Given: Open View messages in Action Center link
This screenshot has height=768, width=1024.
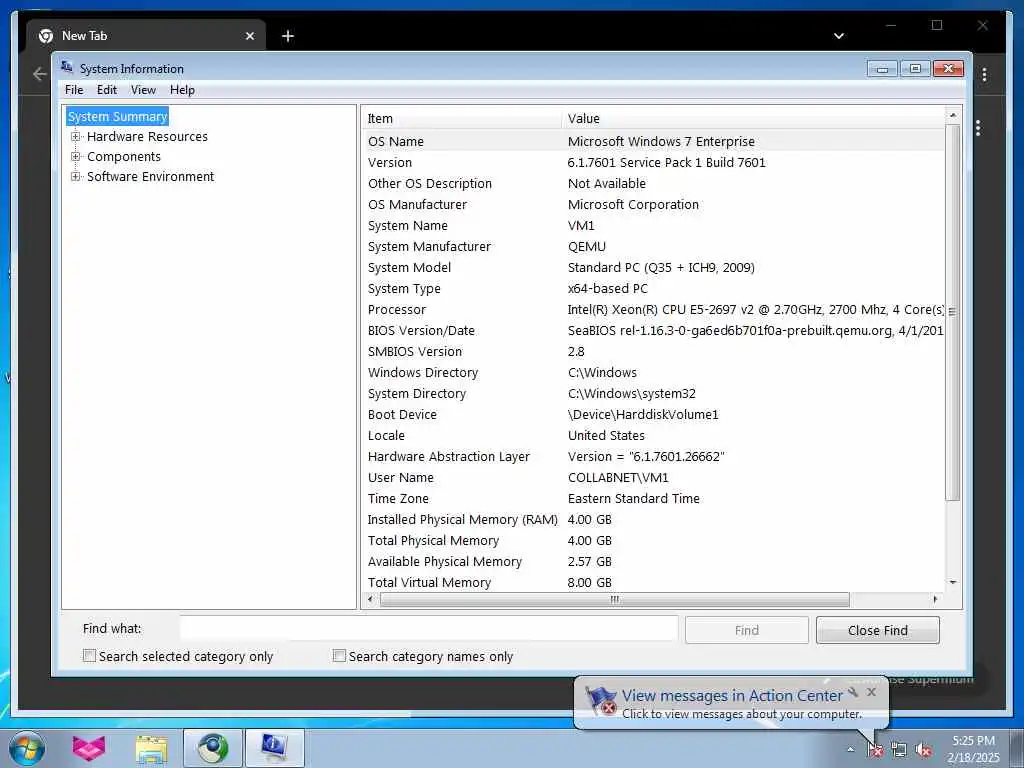Looking at the screenshot, I should pos(732,696).
